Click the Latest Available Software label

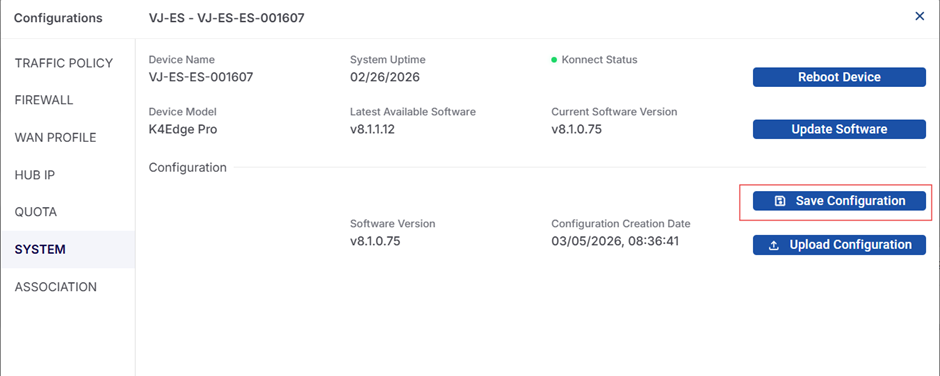pyautogui.click(x=413, y=112)
